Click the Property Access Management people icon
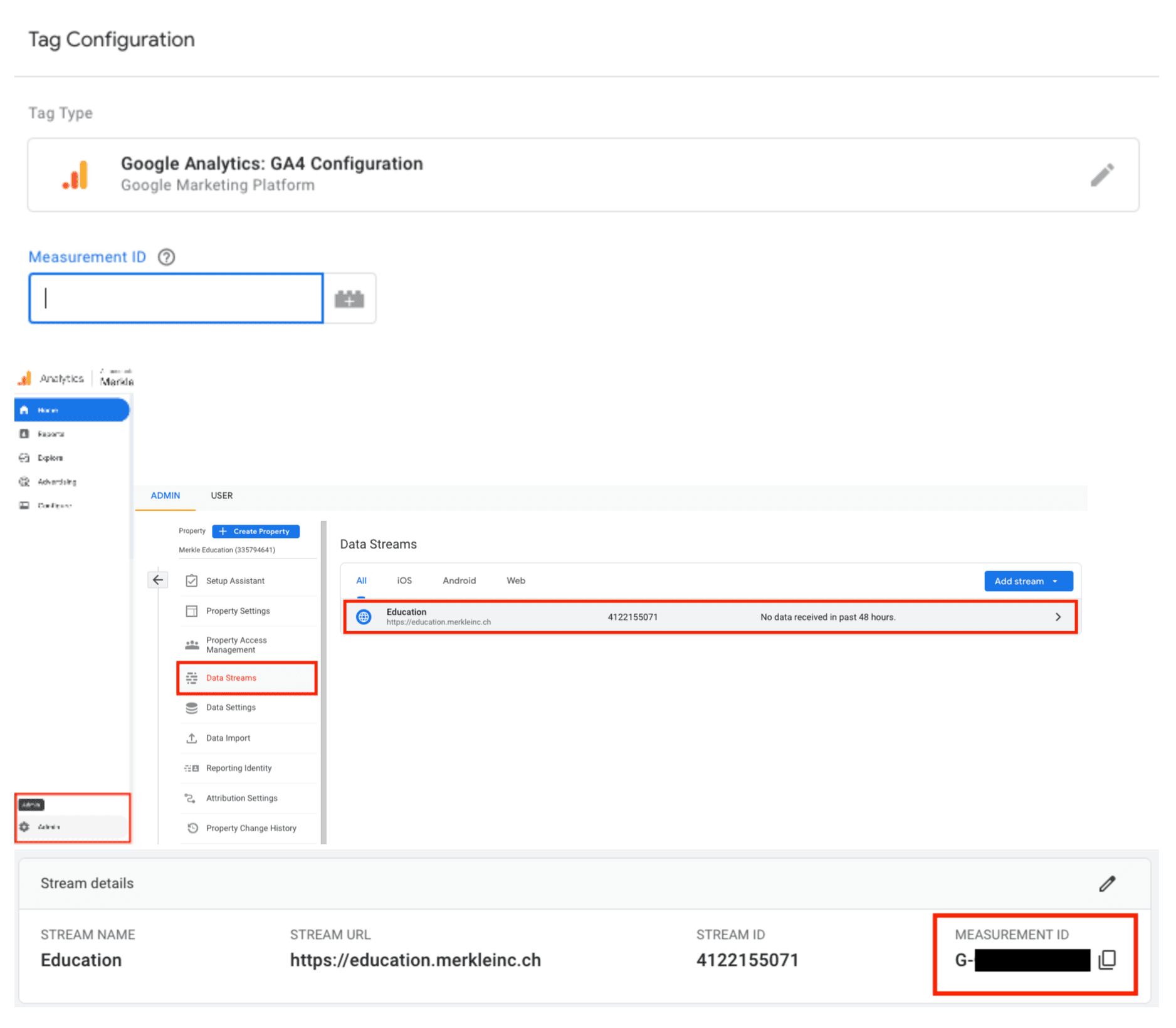The height and width of the screenshot is (1028, 1176). click(192, 645)
